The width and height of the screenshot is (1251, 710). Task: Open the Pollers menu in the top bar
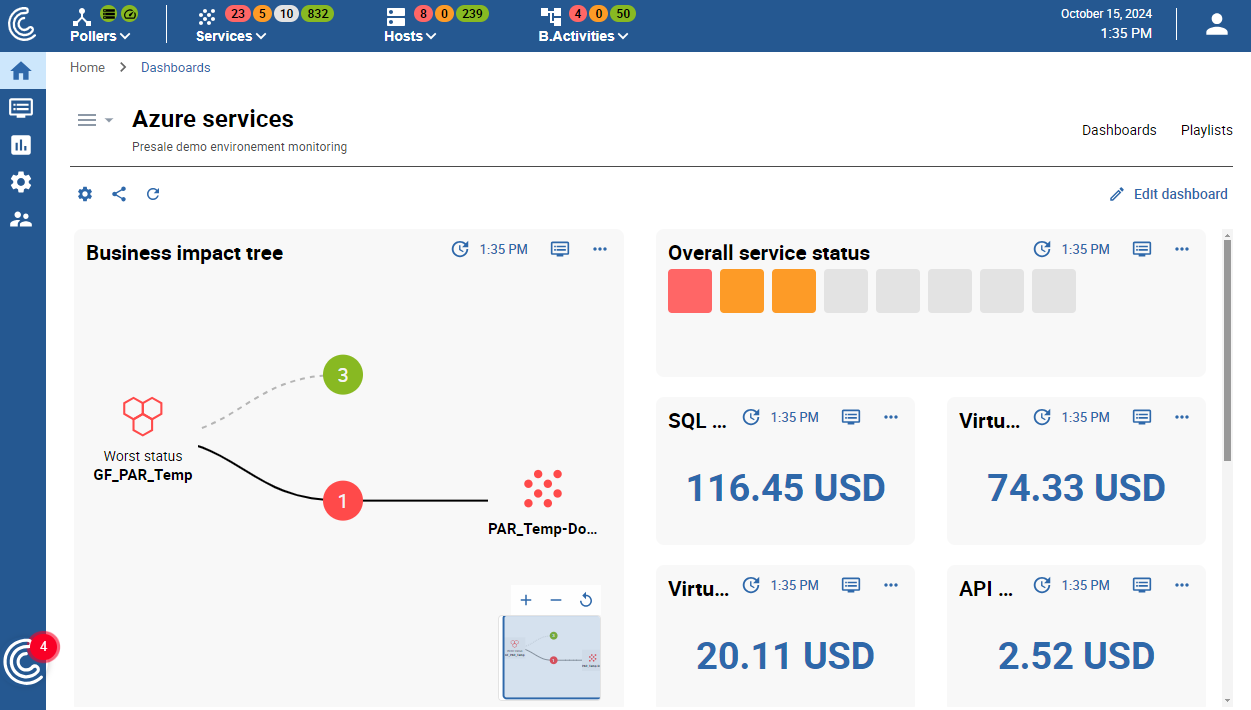point(98,35)
